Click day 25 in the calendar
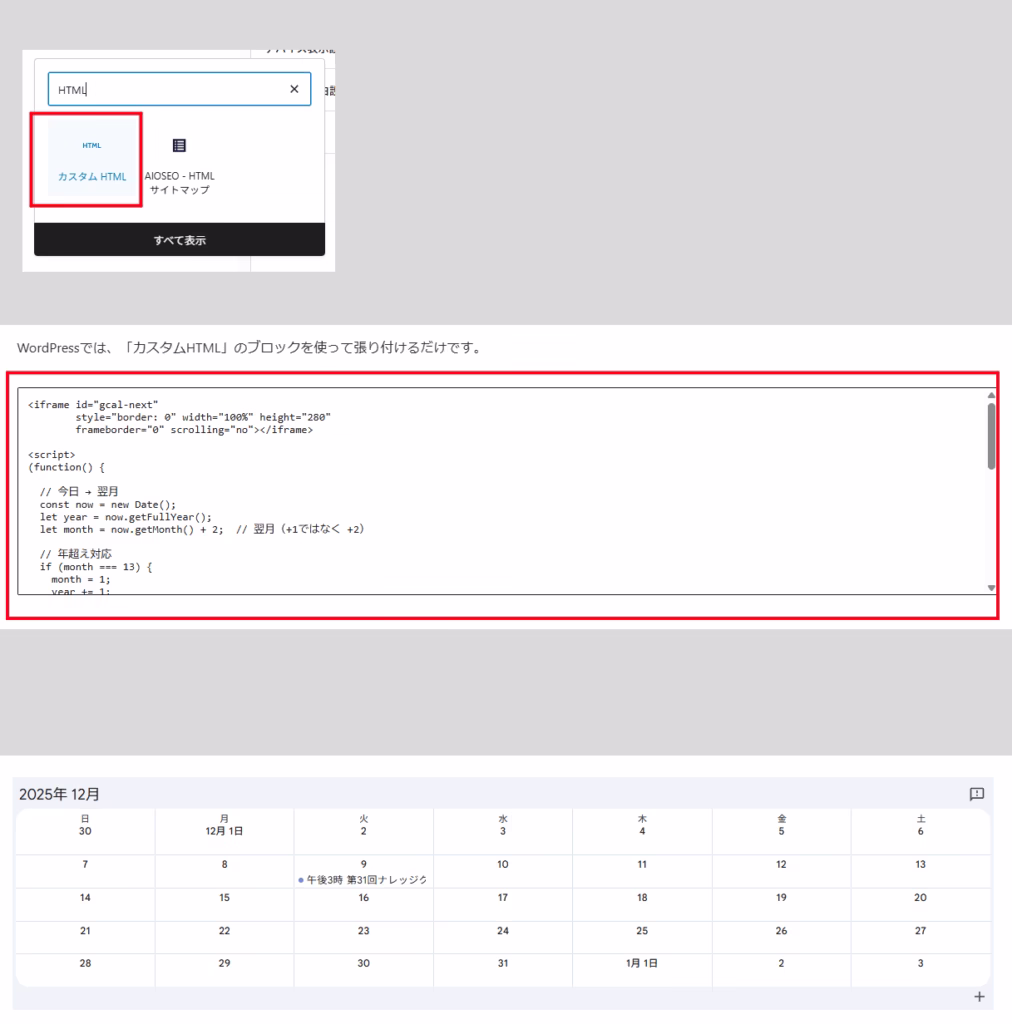Viewport: 1012px width, 1024px height. 642,931
